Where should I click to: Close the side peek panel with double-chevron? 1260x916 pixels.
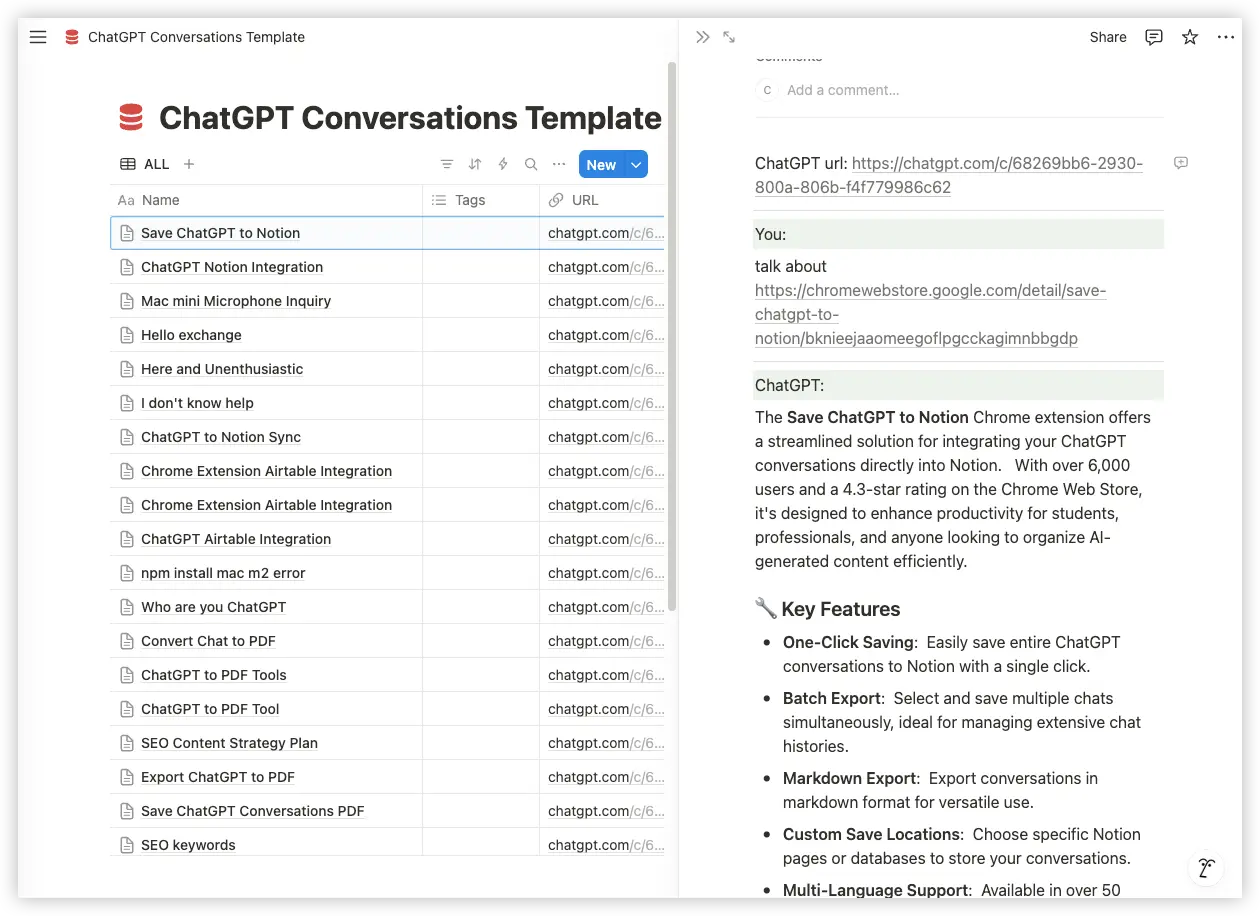coord(702,37)
